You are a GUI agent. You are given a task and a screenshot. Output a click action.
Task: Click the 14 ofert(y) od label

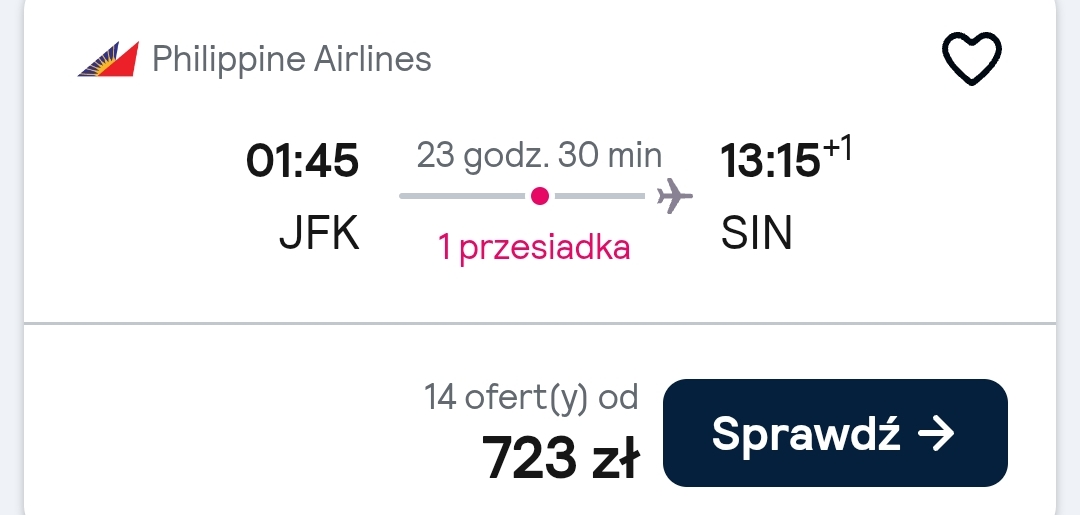531,398
